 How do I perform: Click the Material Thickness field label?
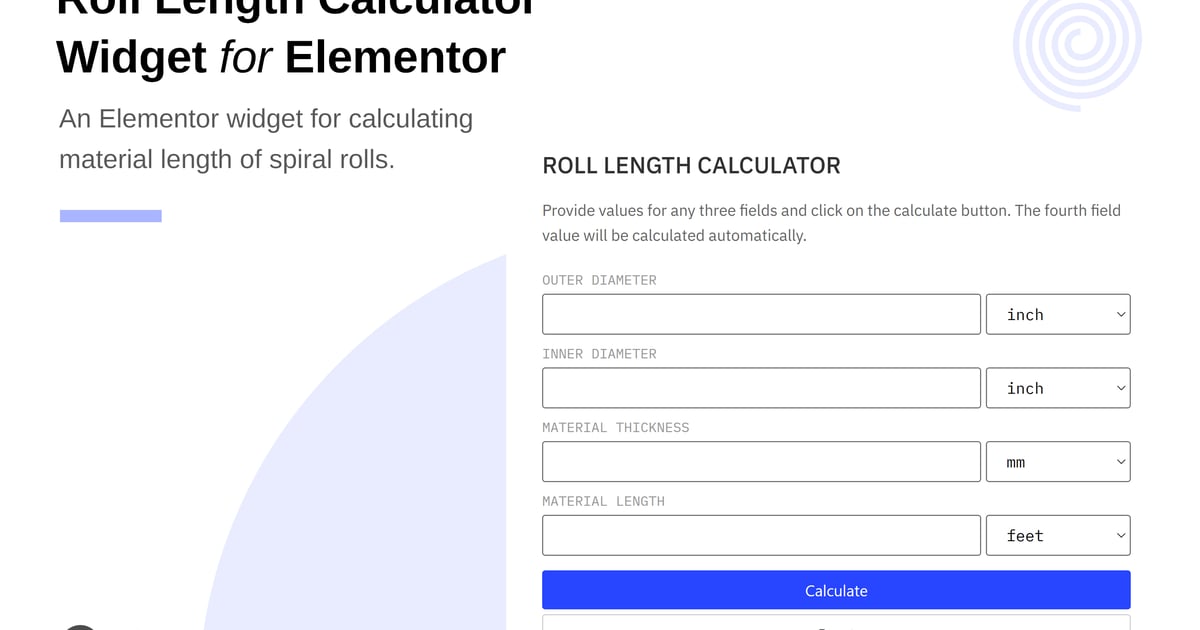point(615,427)
